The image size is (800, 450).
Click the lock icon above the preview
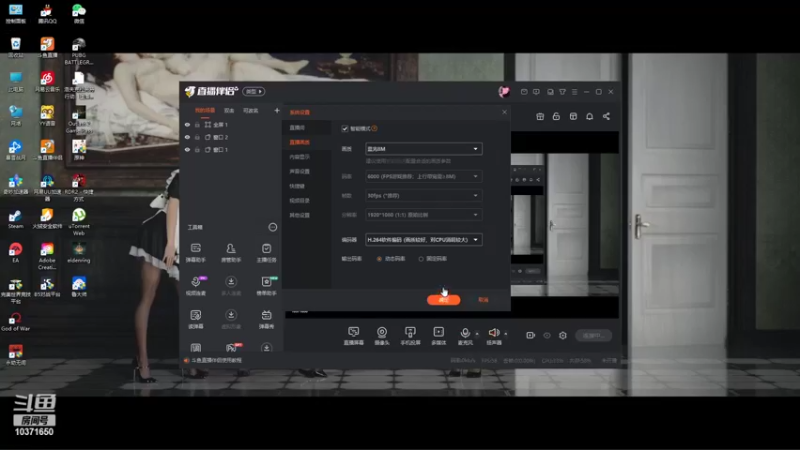[x=556, y=116]
